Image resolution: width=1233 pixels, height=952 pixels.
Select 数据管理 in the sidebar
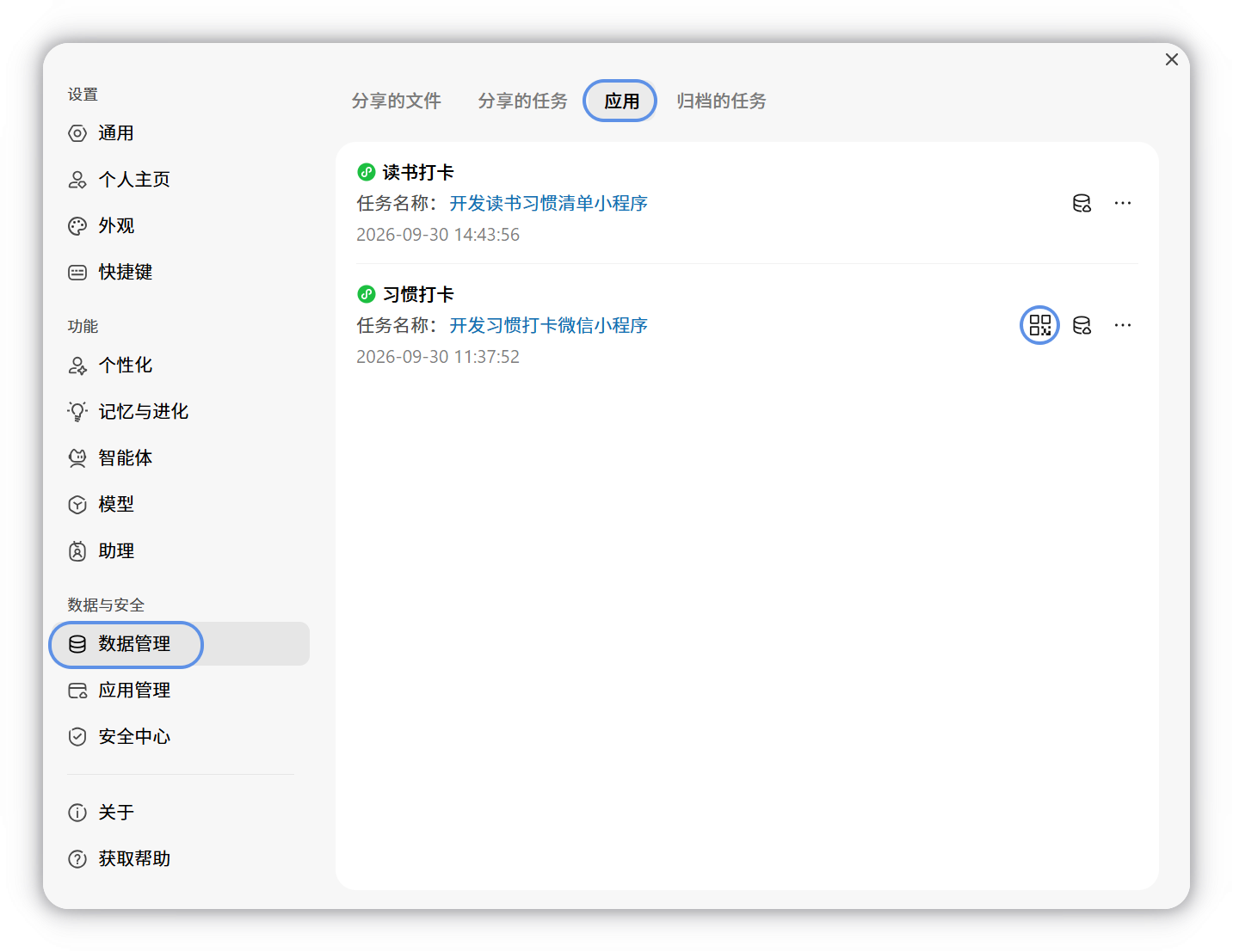click(x=180, y=644)
